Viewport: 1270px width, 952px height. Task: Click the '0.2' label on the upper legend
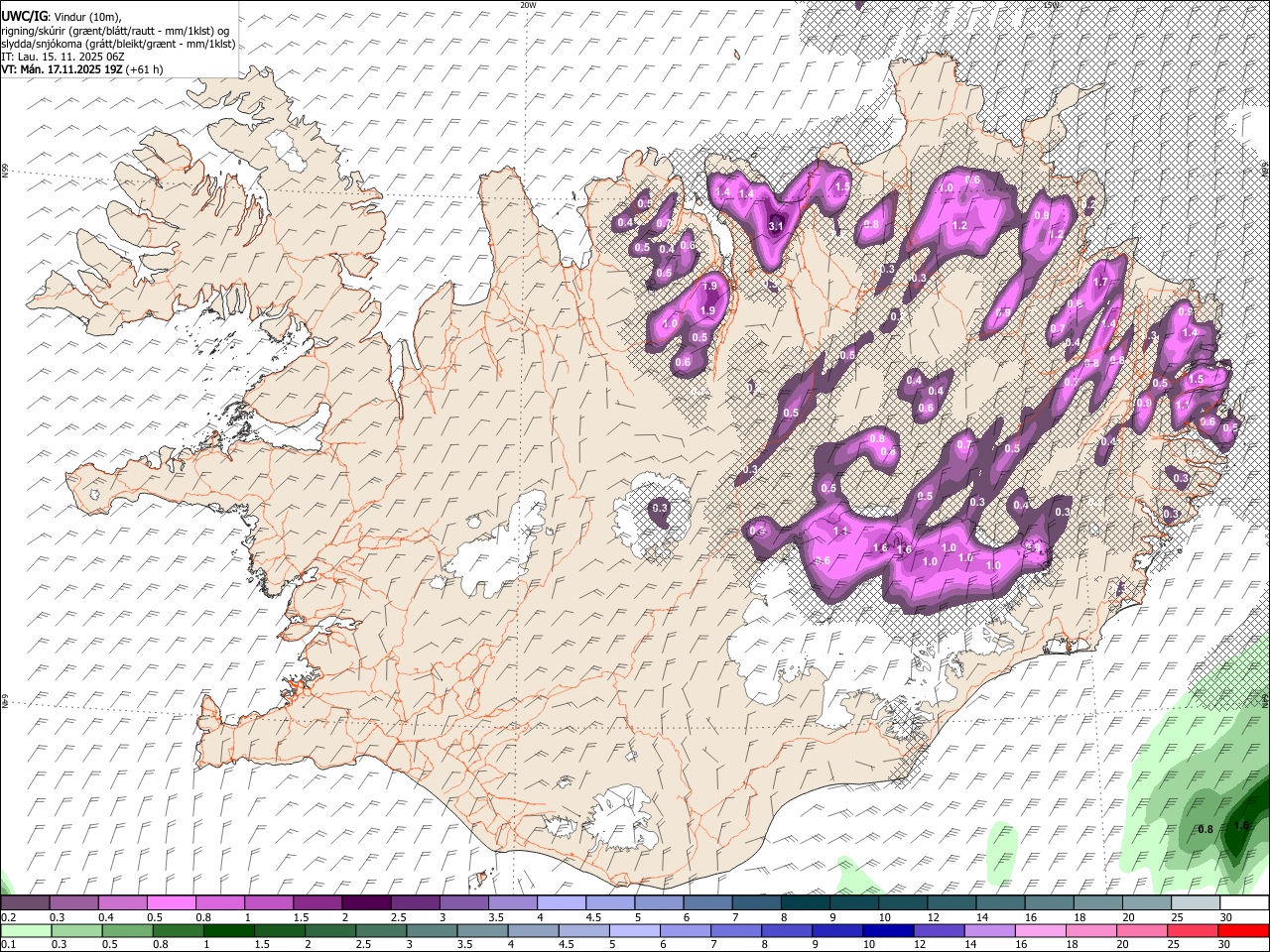pos(8,917)
